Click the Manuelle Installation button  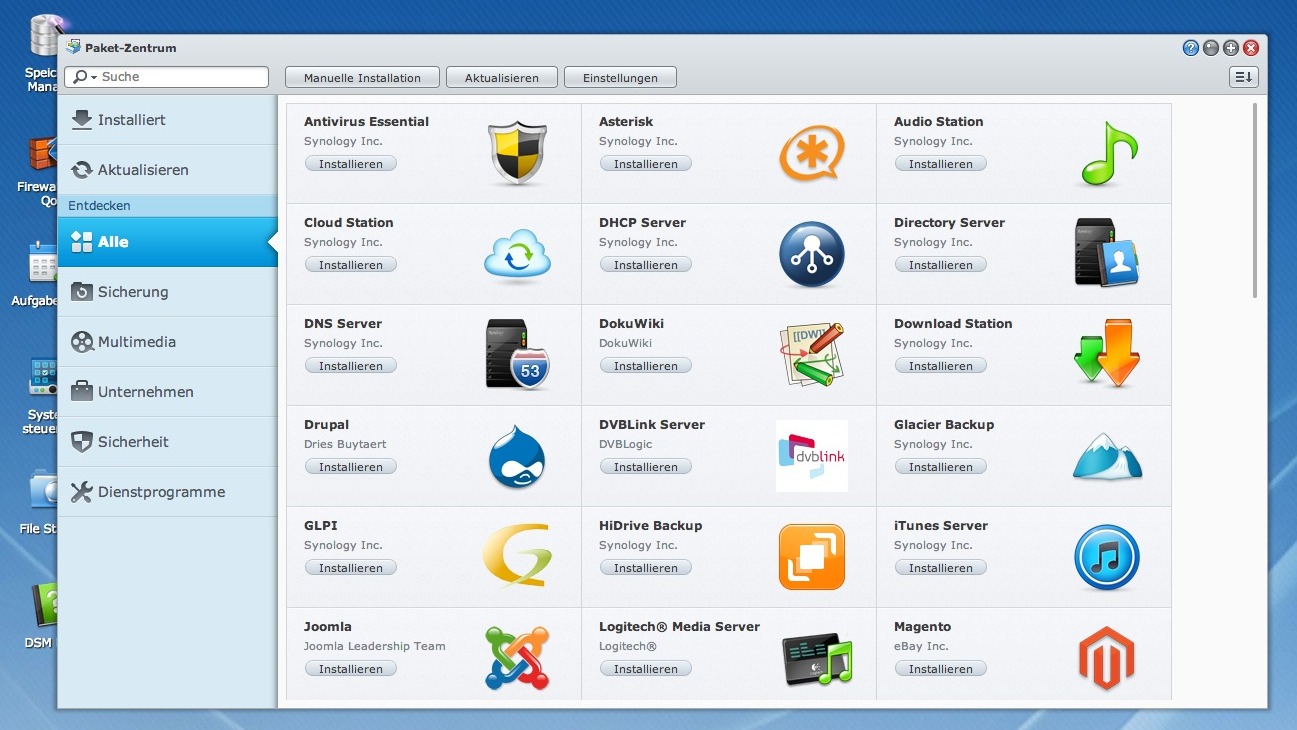pos(362,77)
